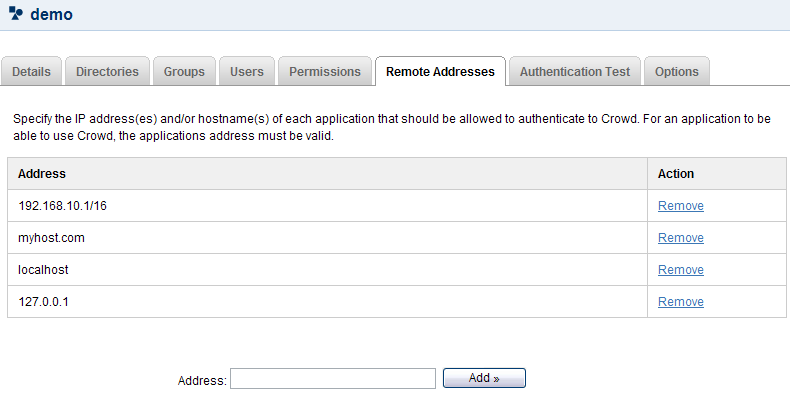Click the demo application icon
The height and width of the screenshot is (395, 790).
coord(16,14)
